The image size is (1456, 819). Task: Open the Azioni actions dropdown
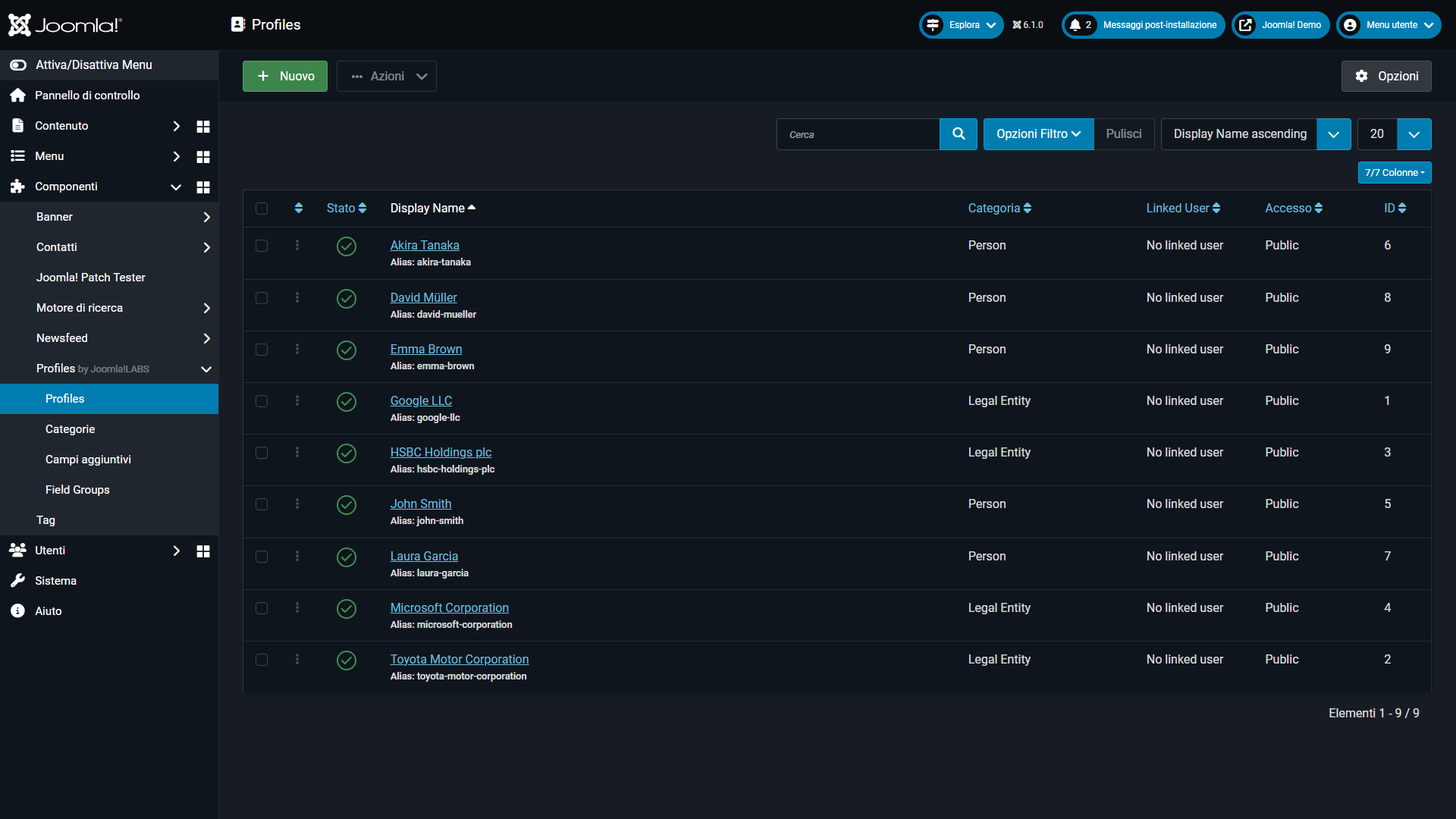point(387,76)
